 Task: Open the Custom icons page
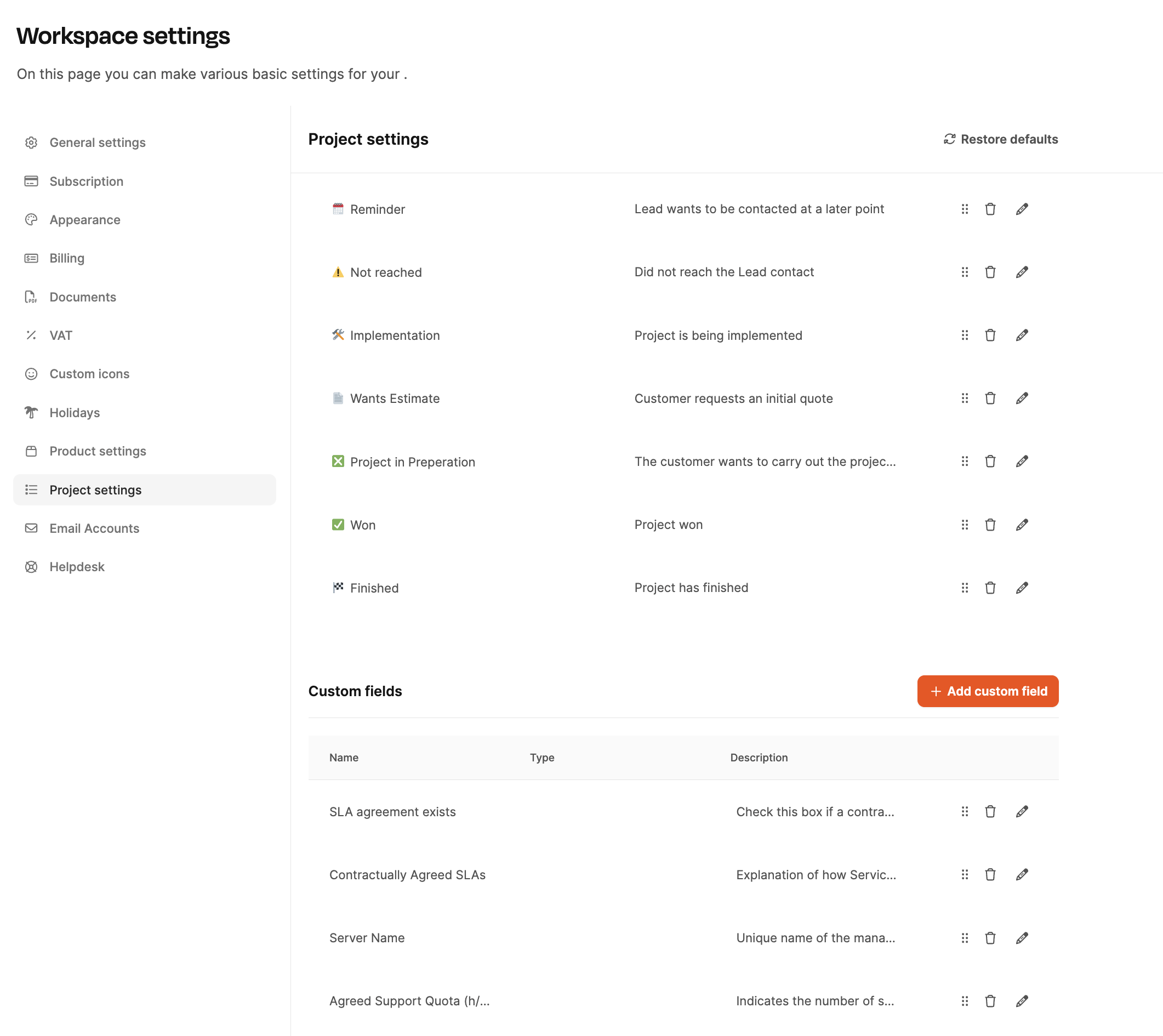(89, 374)
